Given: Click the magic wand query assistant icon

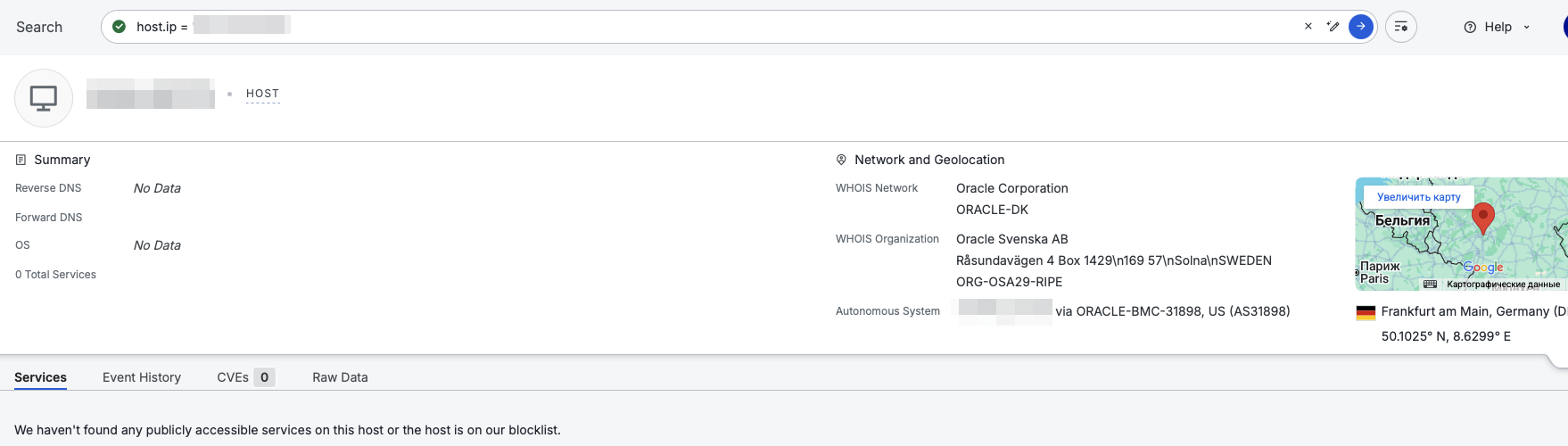Looking at the screenshot, I should (1333, 27).
